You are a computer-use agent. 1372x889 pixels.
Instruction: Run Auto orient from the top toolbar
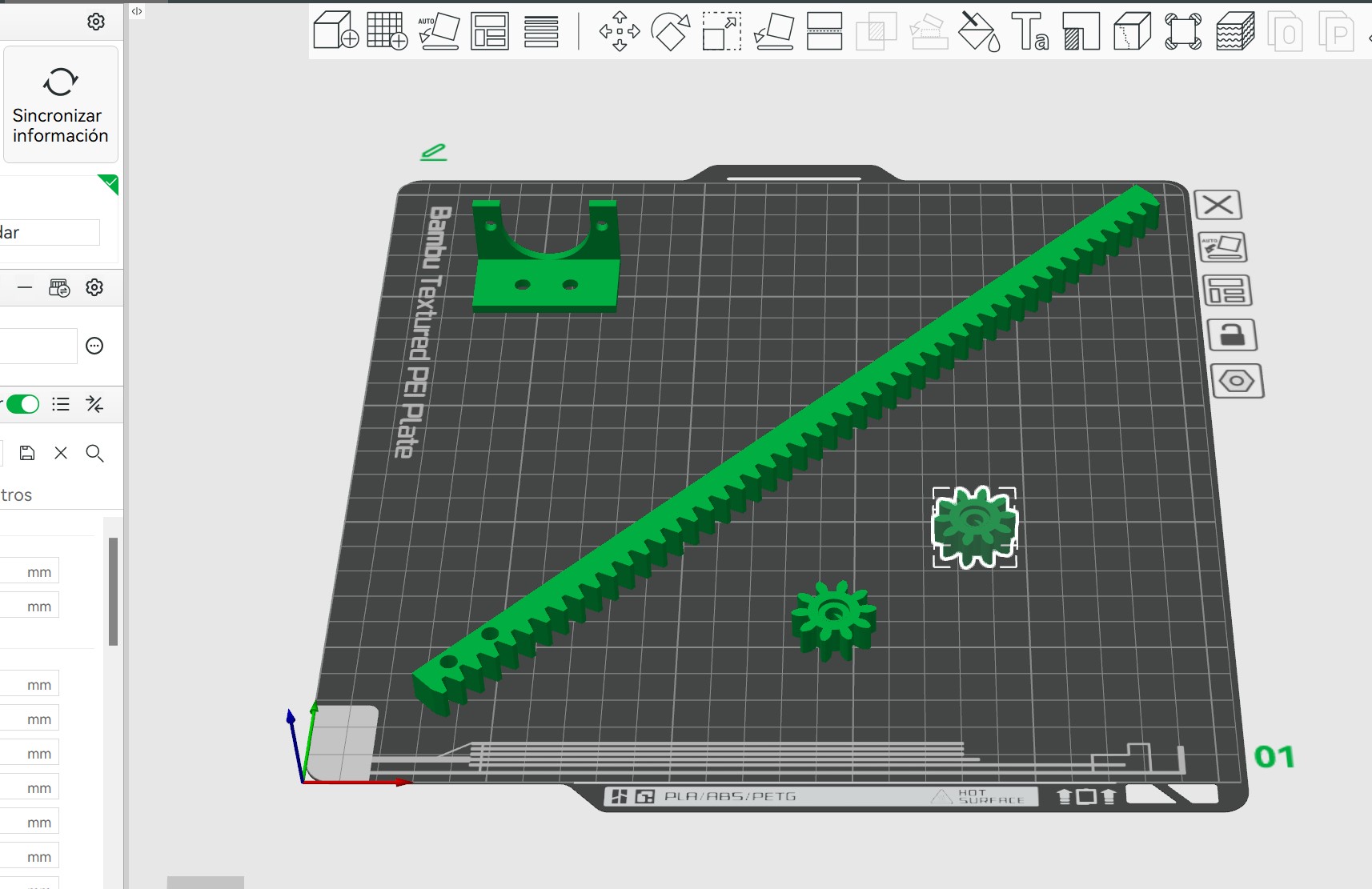(x=439, y=31)
